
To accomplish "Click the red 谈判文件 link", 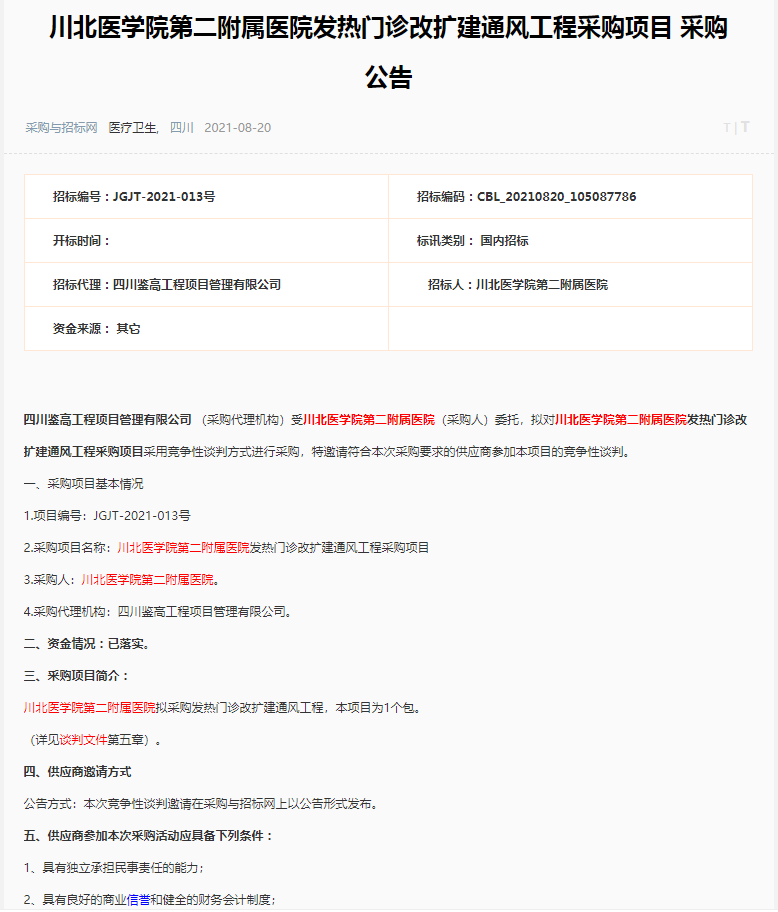I will pos(84,740).
